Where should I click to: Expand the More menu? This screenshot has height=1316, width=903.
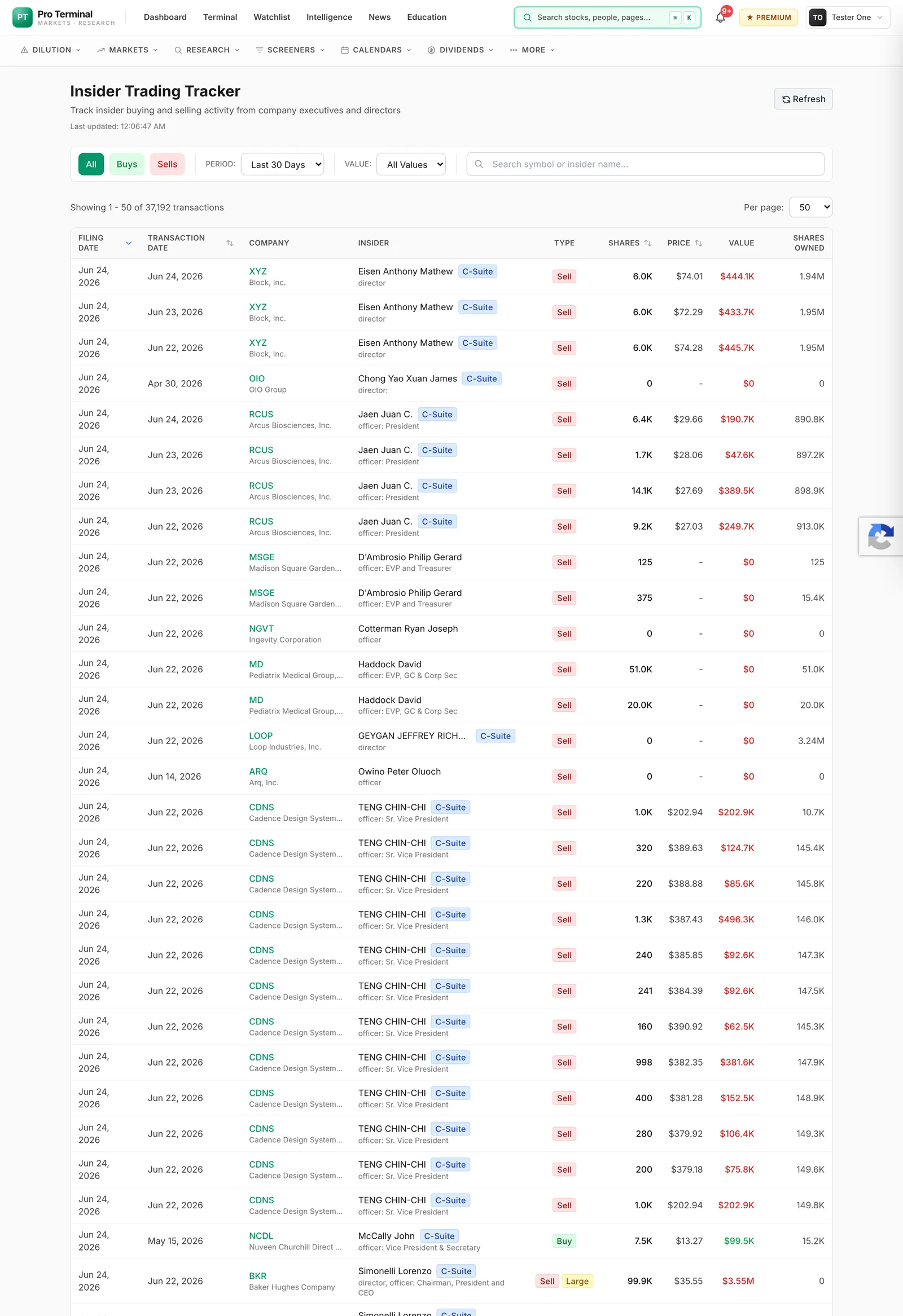click(532, 50)
